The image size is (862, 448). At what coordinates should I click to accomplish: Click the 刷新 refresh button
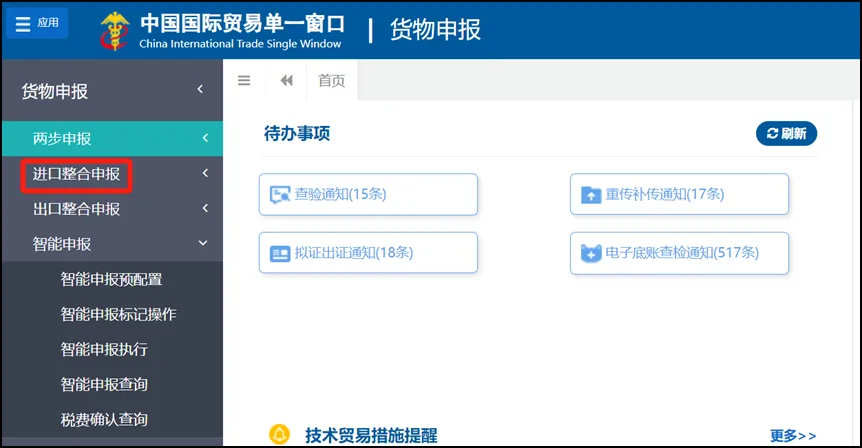(x=786, y=134)
